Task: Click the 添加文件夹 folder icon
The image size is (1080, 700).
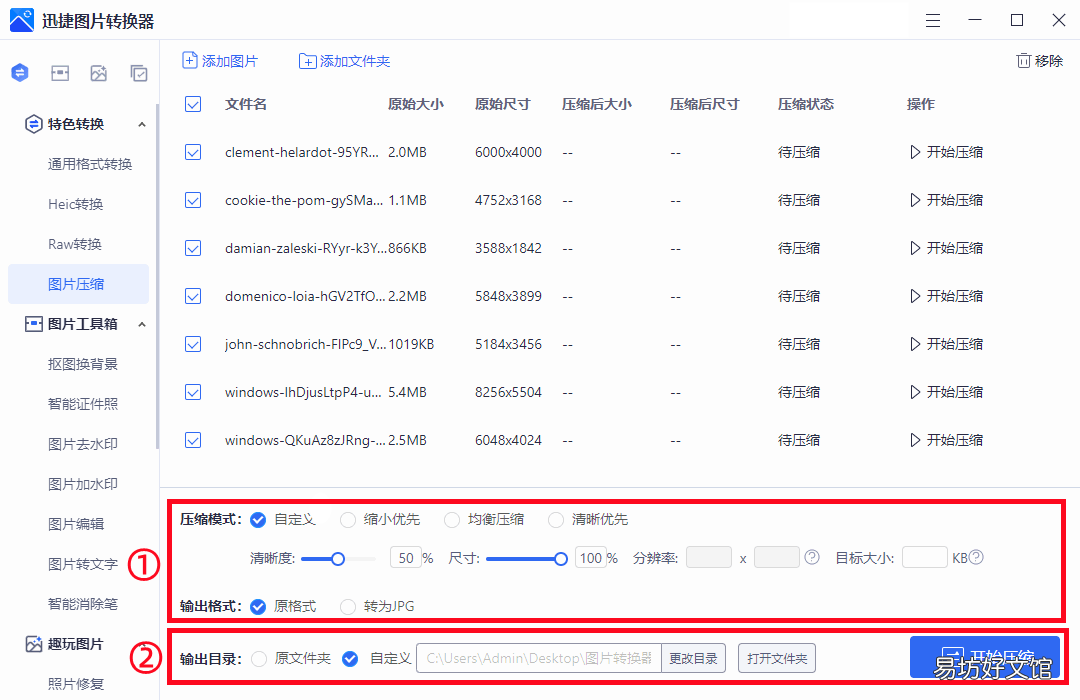Action: click(307, 61)
